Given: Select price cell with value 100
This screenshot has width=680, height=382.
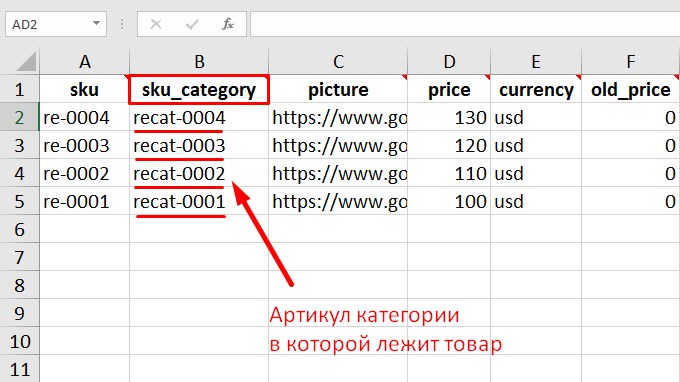Looking at the screenshot, I should pos(449,201).
